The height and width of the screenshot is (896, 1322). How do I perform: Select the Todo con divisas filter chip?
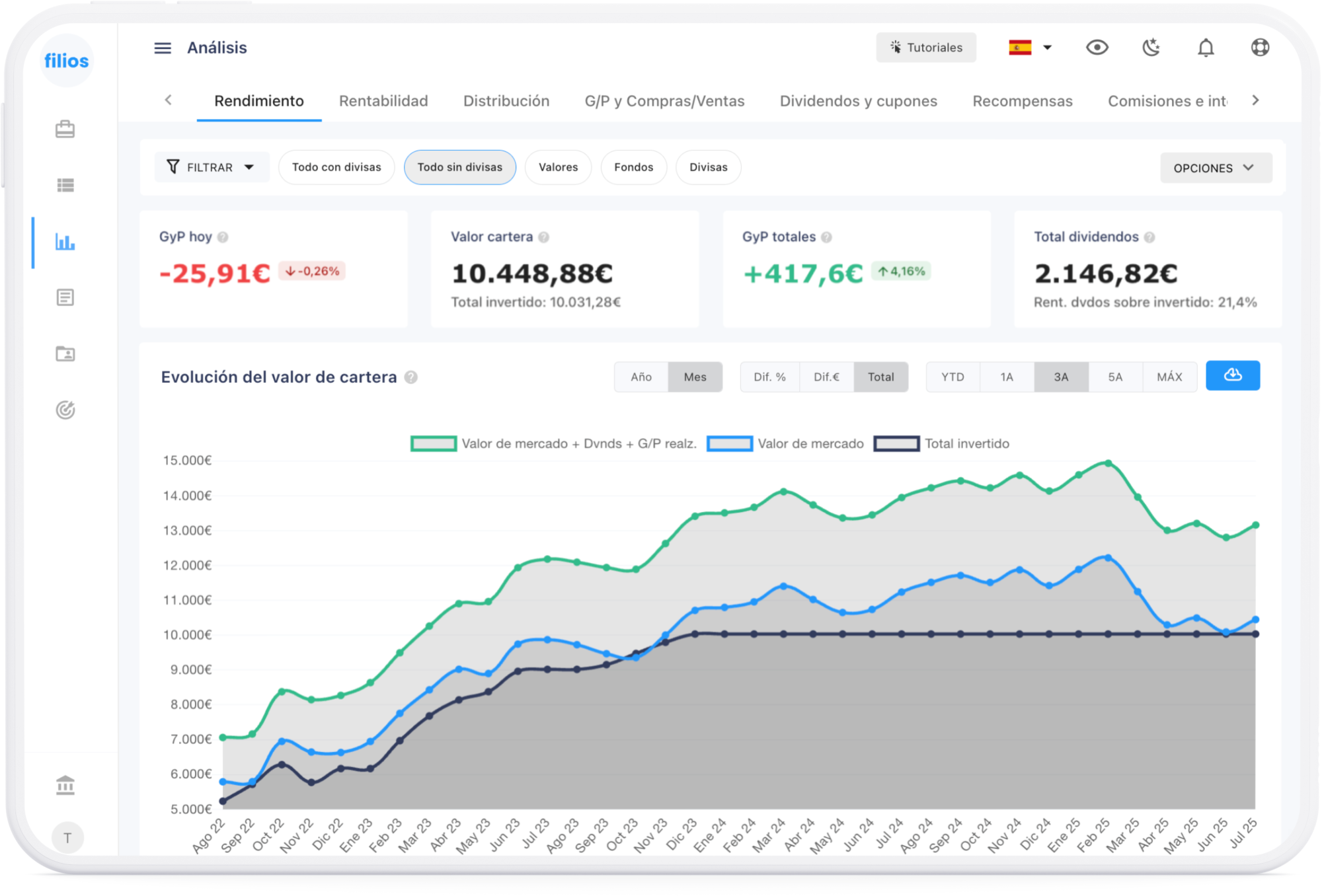click(336, 167)
